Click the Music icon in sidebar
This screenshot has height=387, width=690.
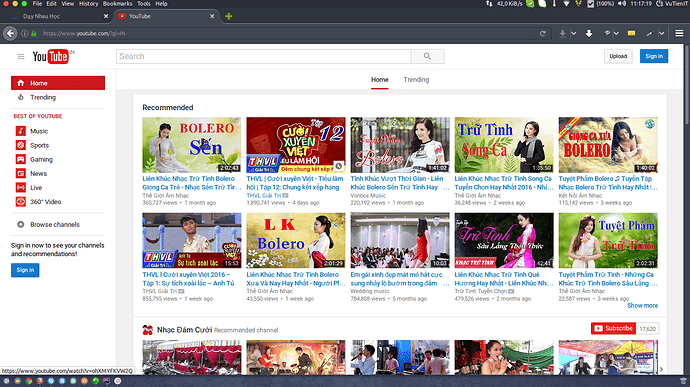click(21, 131)
